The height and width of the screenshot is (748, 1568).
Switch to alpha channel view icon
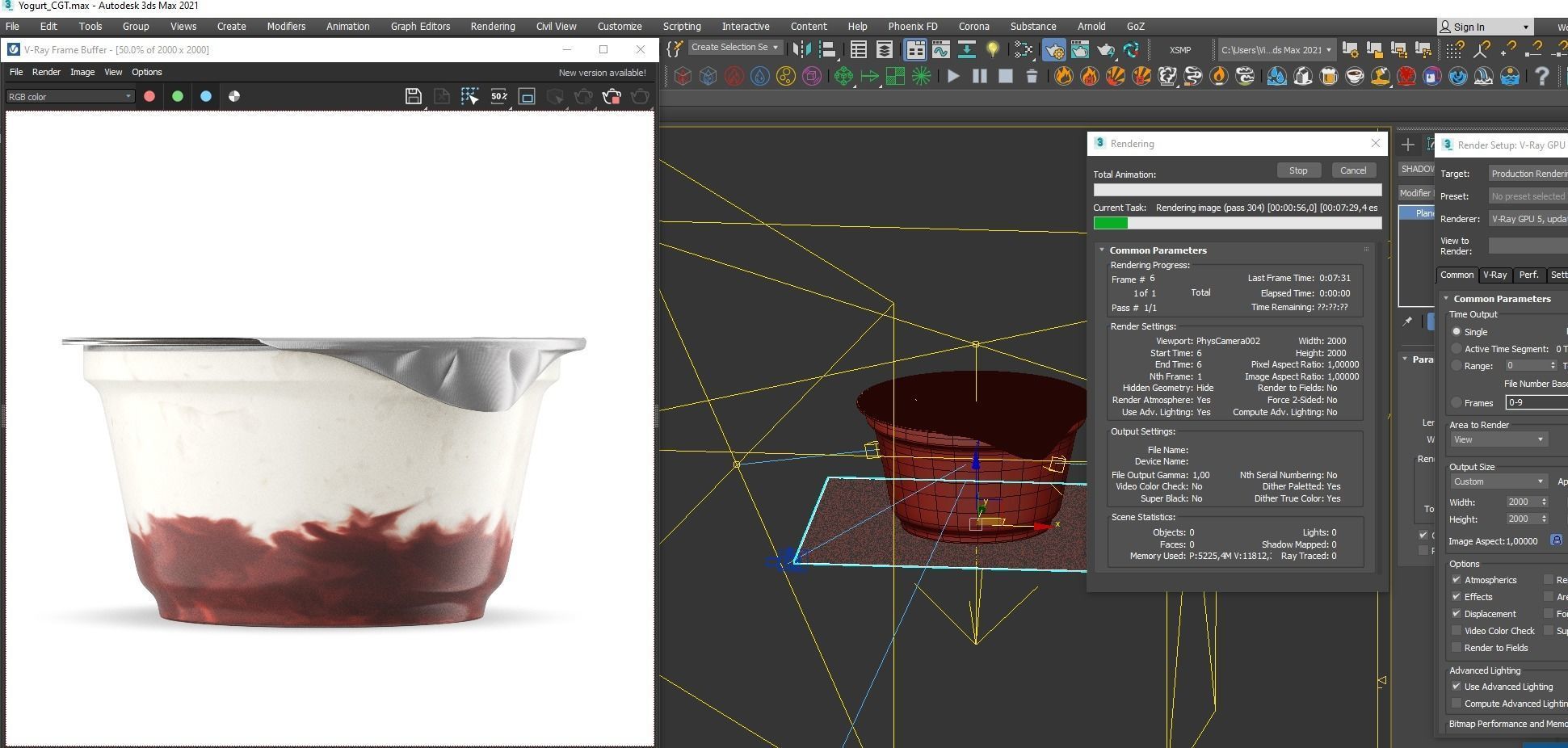coord(234,96)
